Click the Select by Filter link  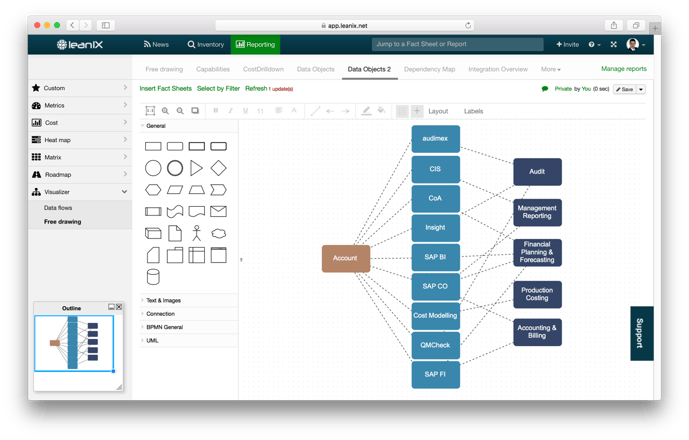(x=218, y=88)
